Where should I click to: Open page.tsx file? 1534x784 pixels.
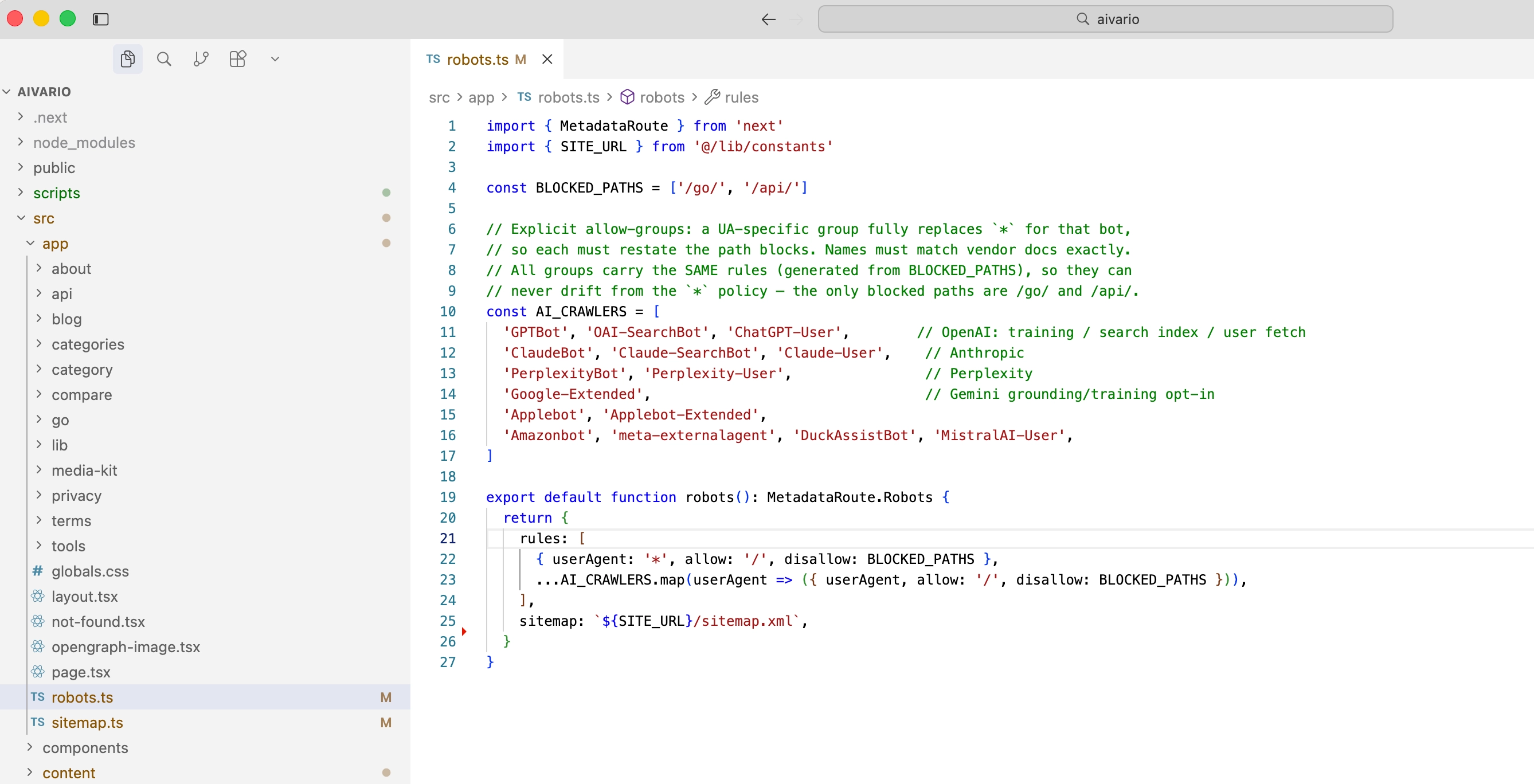click(x=205, y=672)
